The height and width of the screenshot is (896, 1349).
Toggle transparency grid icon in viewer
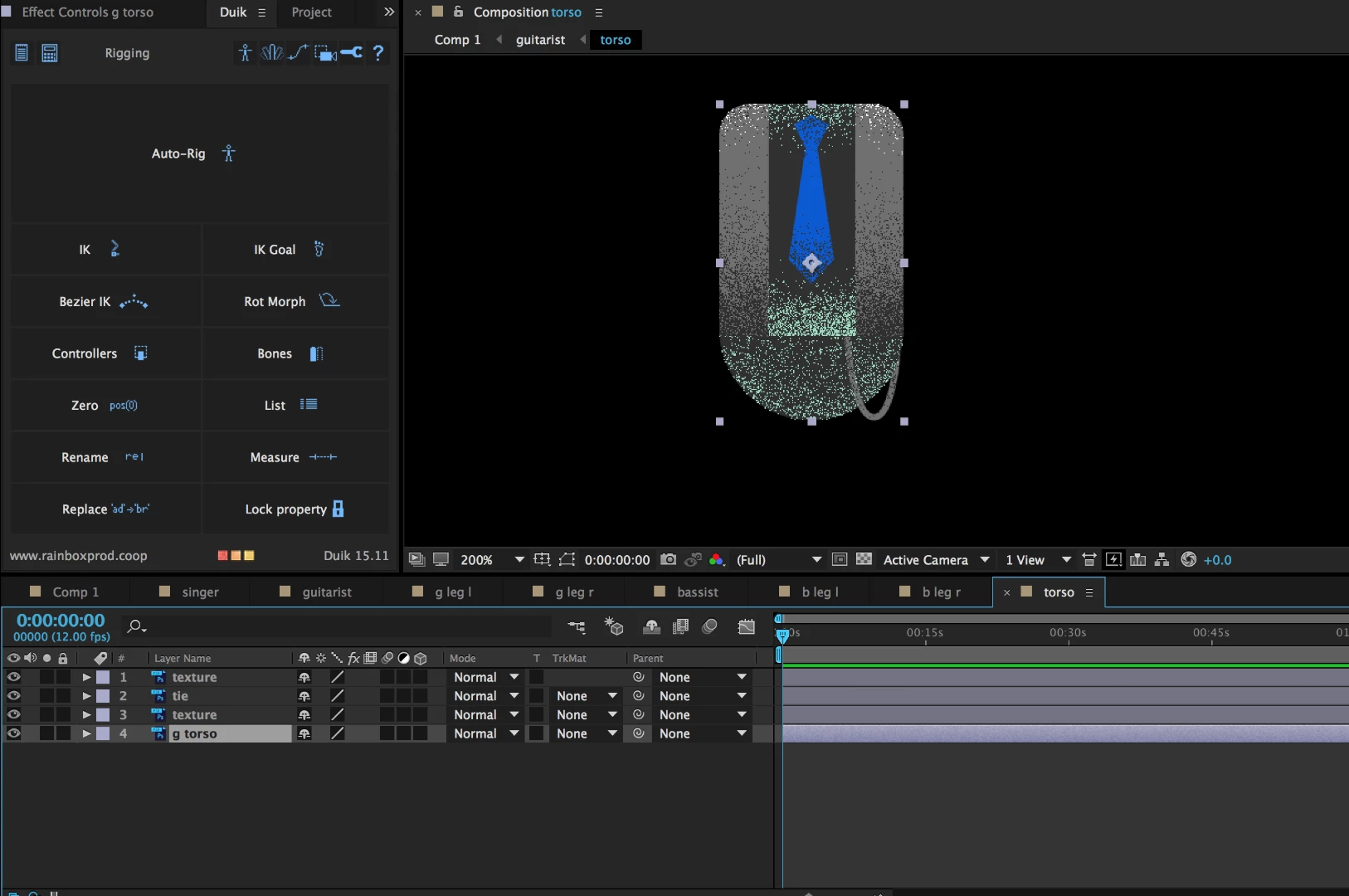pyautogui.click(x=864, y=560)
